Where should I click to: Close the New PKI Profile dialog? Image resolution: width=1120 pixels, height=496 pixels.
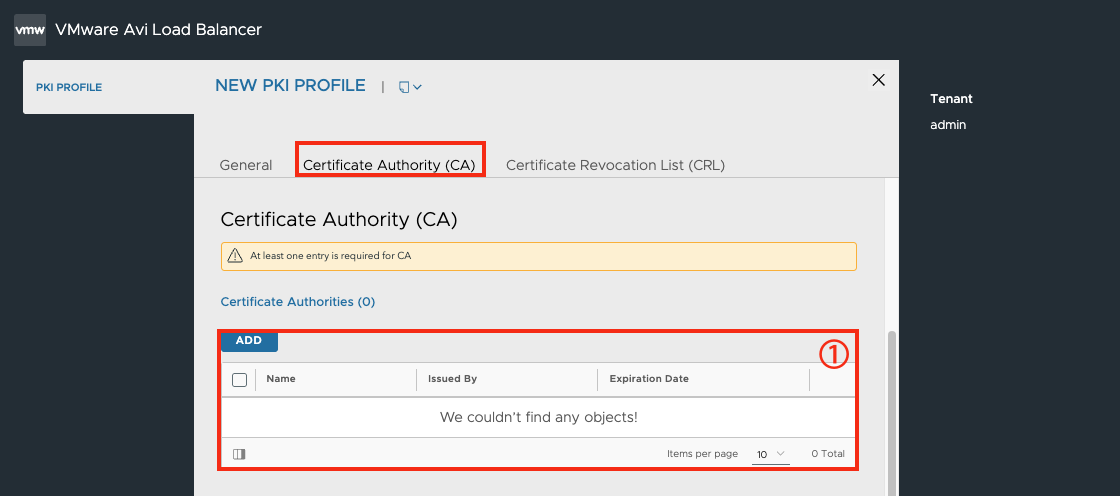(x=879, y=80)
